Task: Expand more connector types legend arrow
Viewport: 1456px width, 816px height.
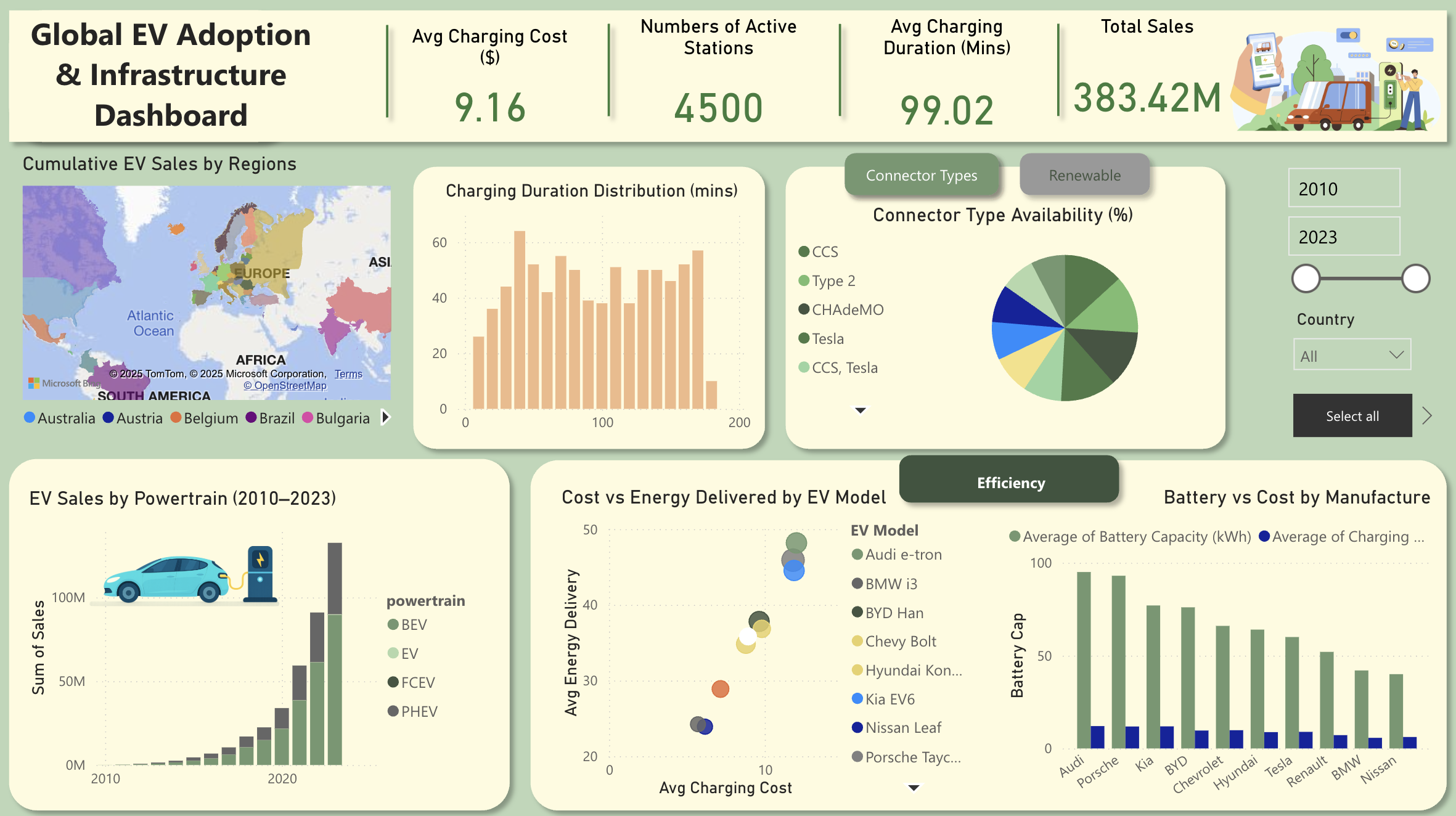Action: click(x=861, y=410)
